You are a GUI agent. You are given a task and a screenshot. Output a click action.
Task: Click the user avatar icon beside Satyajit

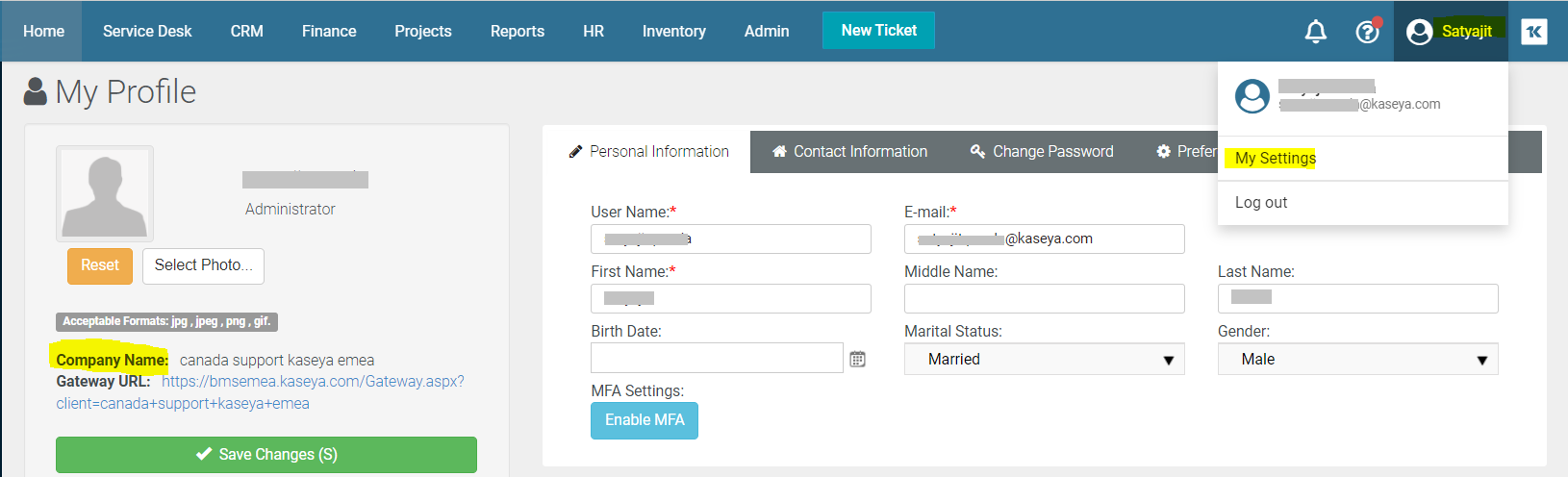tap(1419, 32)
